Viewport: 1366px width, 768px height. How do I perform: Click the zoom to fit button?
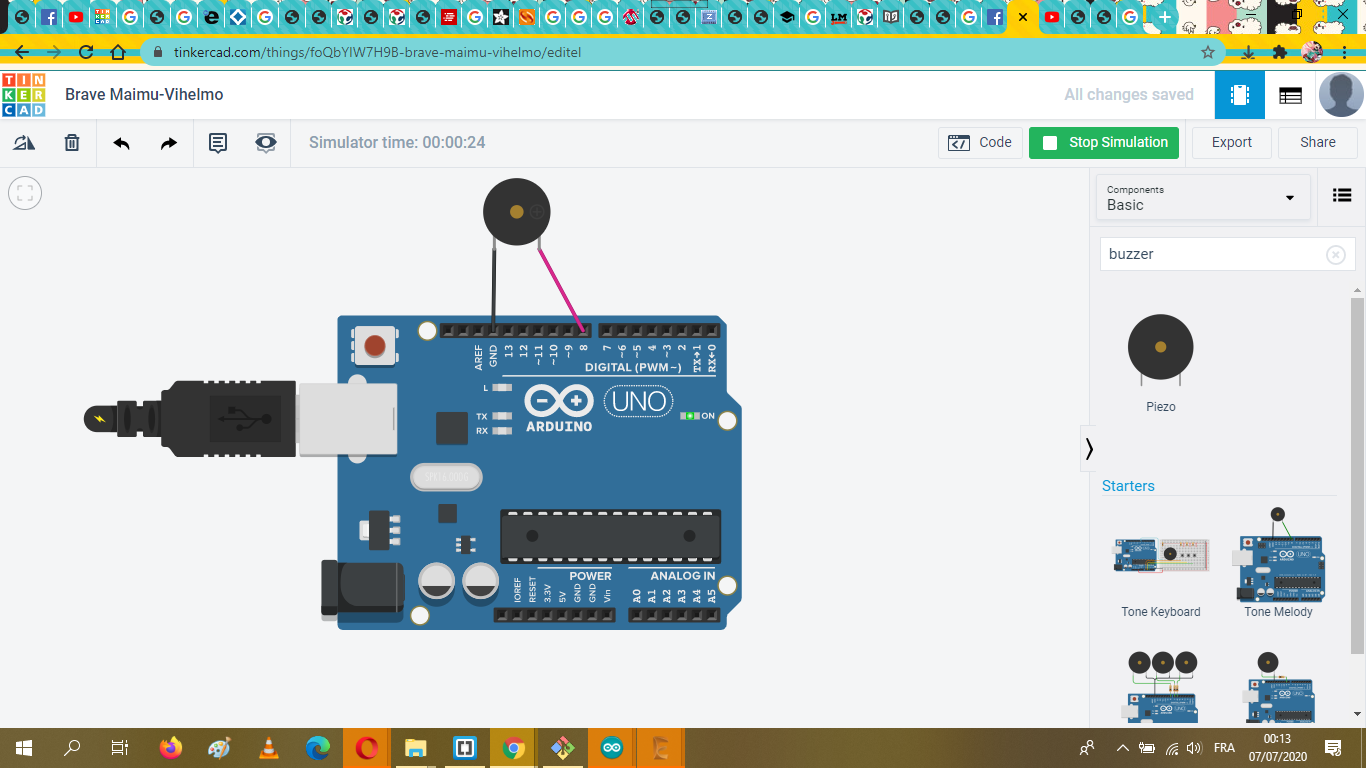[25, 193]
